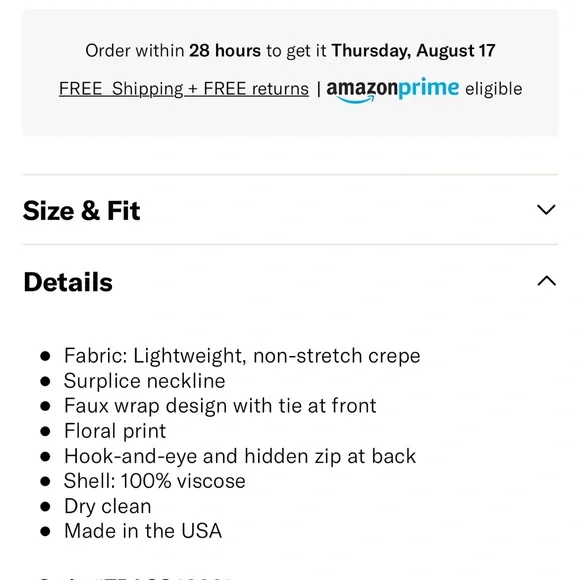Select Hook-and-eye and hidden zip line
The image size is (580, 580).
[x=240, y=456]
